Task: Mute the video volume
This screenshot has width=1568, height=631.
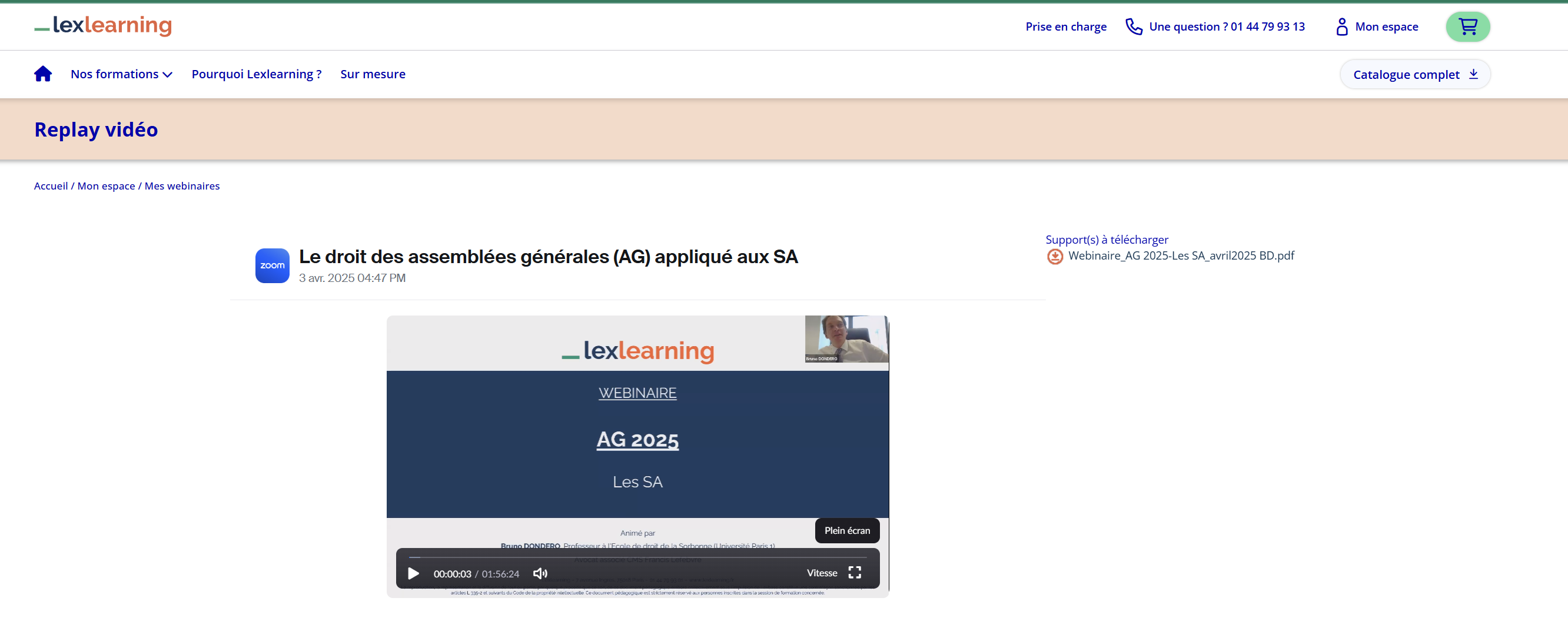Action: tap(540, 573)
